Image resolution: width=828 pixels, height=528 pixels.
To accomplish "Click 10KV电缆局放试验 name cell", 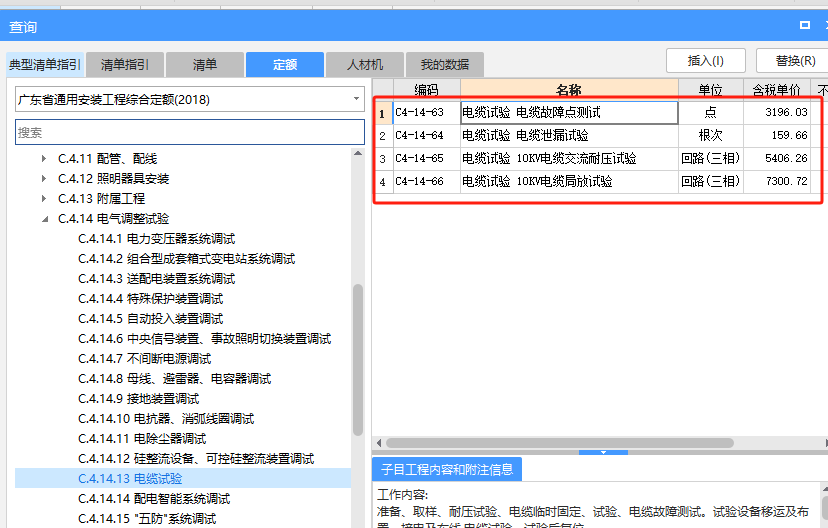I will tap(569, 182).
